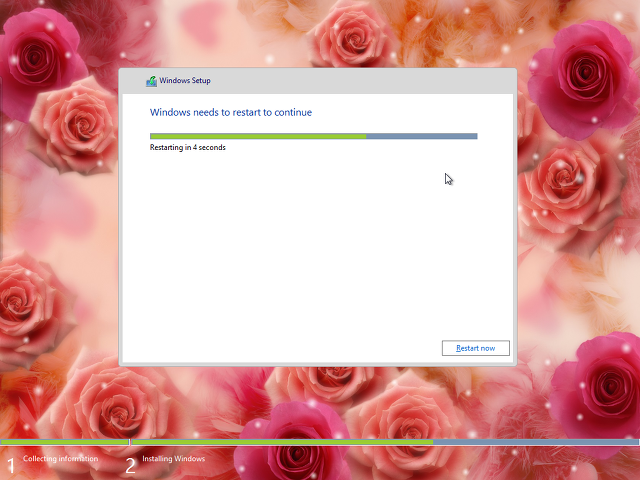Click the Collecting information progress bar at bottom
The width and height of the screenshot is (640, 480).
pyautogui.click(x=64, y=442)
